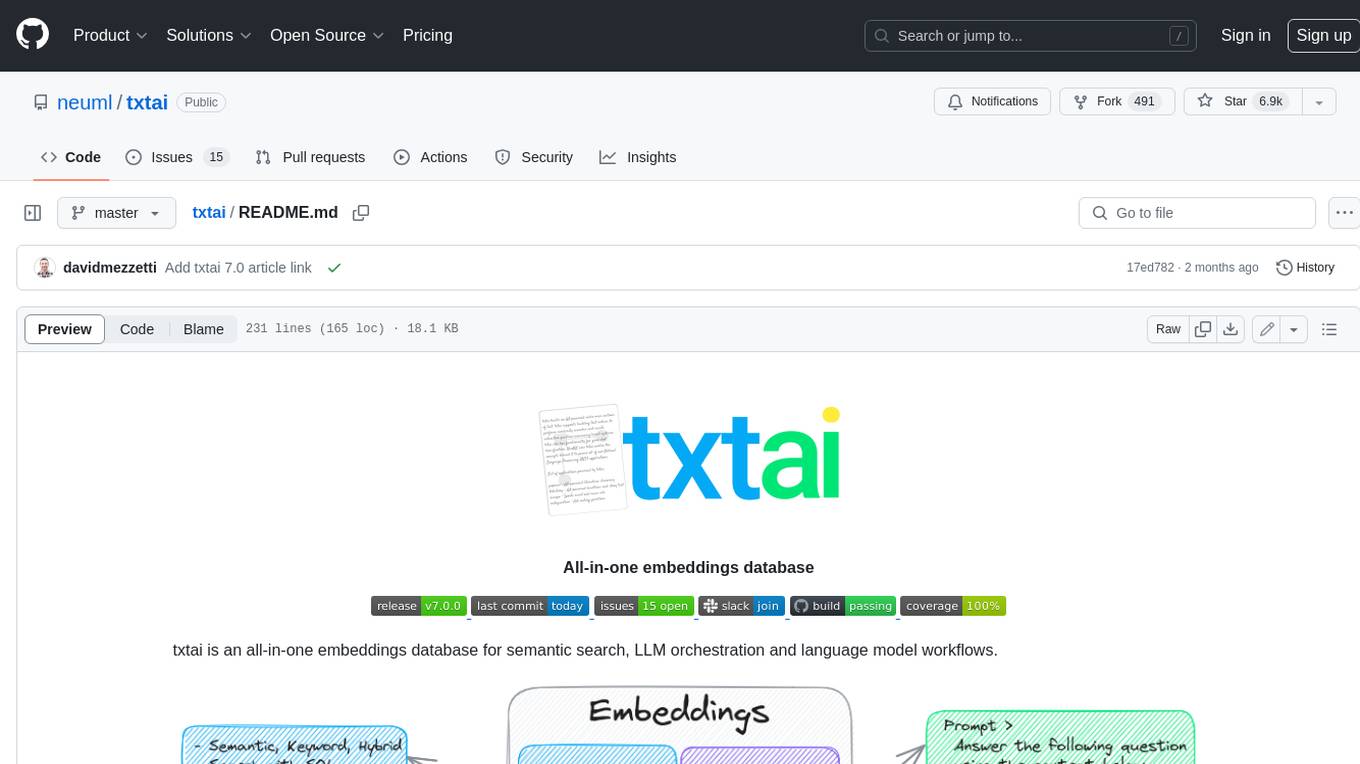The image size is (1360, 764).
Task: Select the Preview view
Action: pyautogui.click(x=65, y=329)
